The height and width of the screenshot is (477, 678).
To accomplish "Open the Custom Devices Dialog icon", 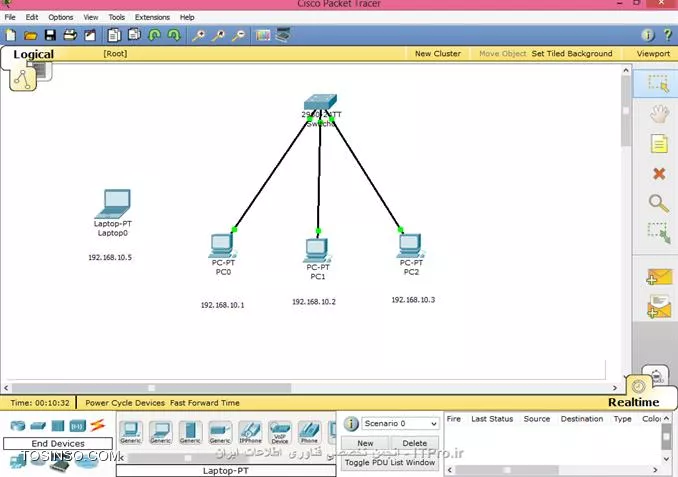I will coord(283,35).
